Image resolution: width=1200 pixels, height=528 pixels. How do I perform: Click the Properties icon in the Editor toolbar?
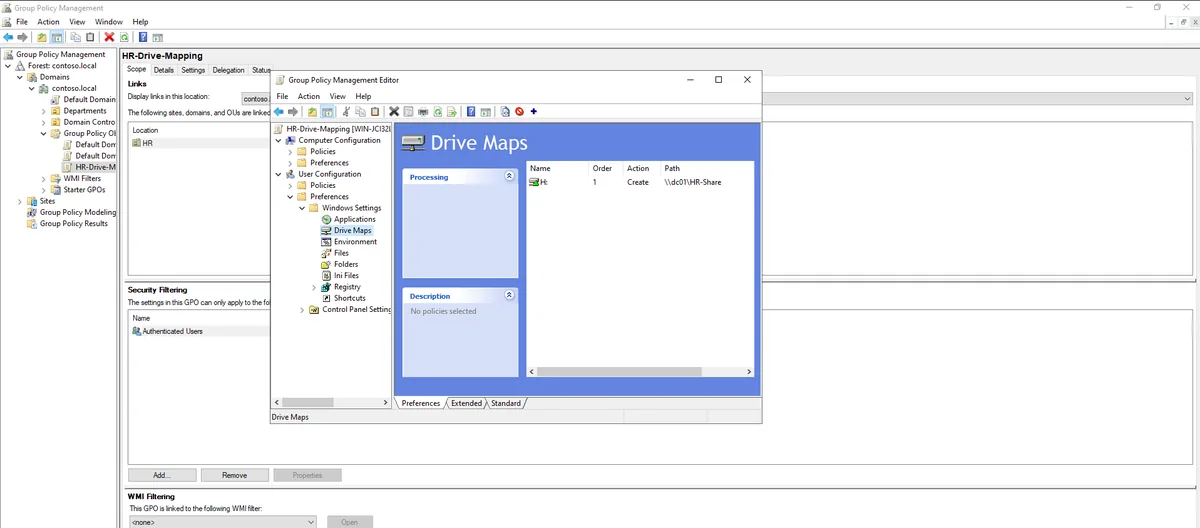[408, 111]
